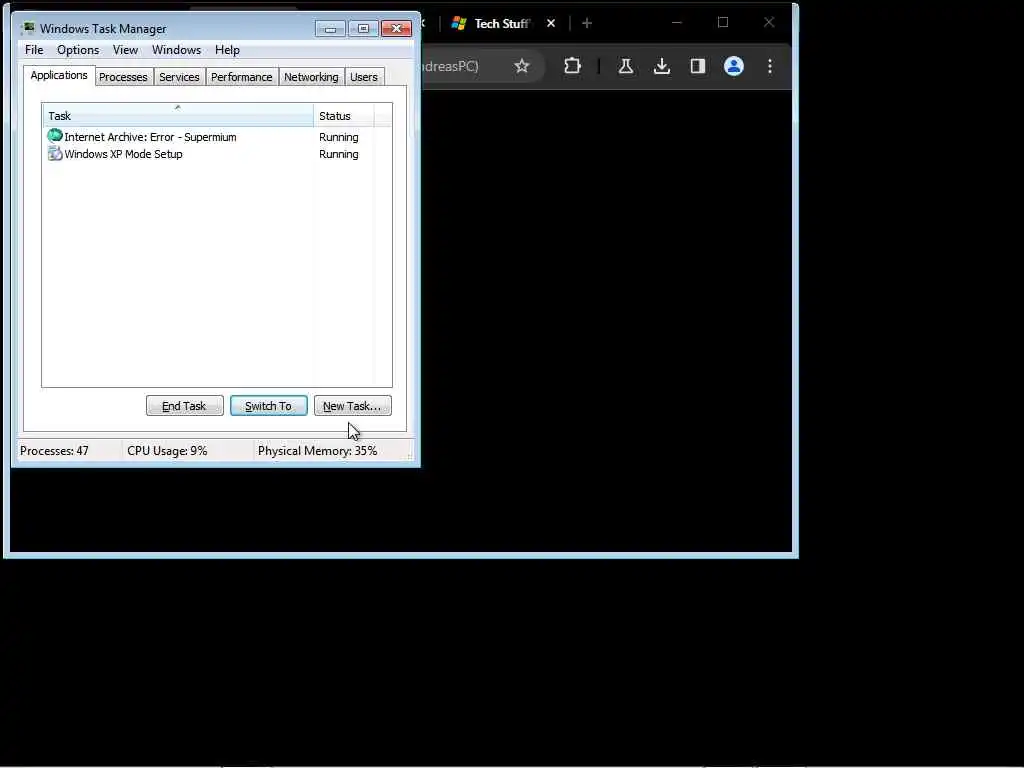This screenshot has height=768, width=1024.
Task: Open browser three-dot menu
Action: coord(770,66)
